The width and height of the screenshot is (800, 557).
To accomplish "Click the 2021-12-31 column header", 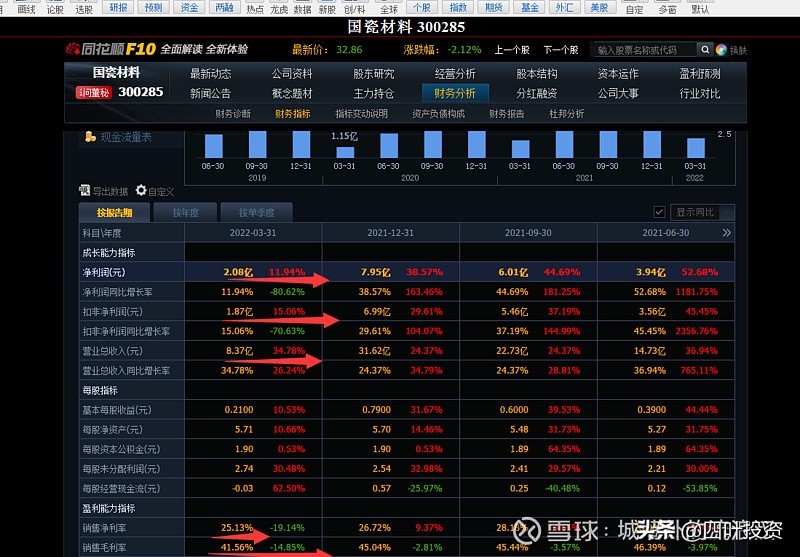I will (390, 233).
